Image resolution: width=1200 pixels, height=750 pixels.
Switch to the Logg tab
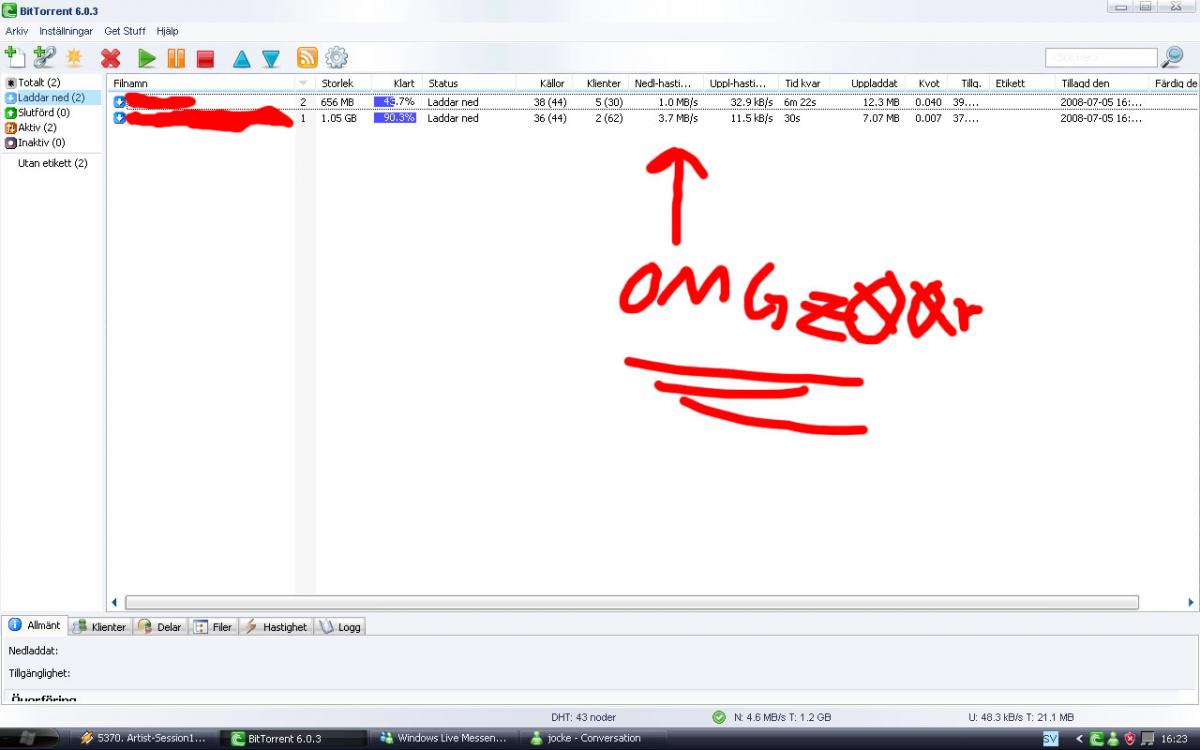340,627
